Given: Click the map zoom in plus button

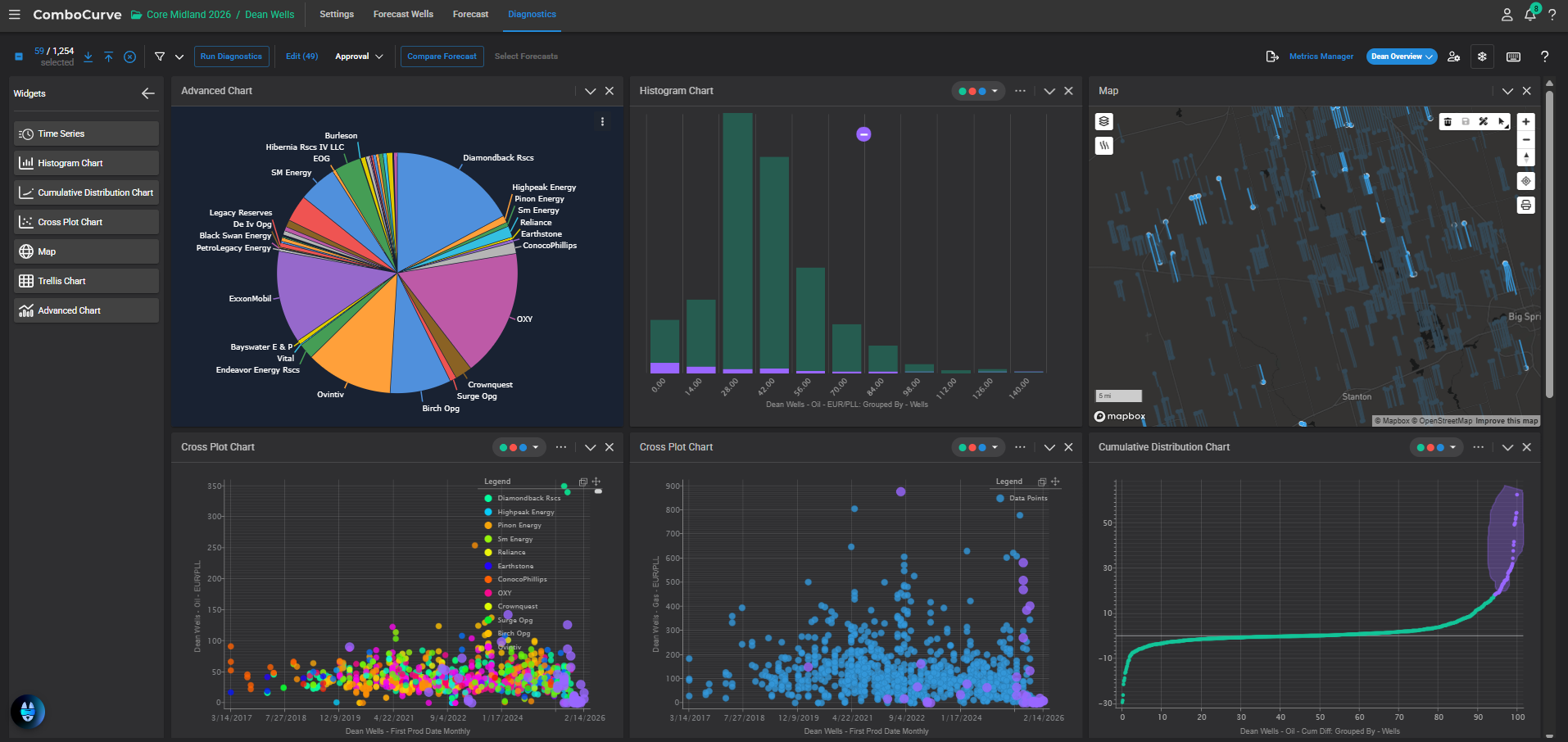Looking at the screenshot, I should point(1525,121).
